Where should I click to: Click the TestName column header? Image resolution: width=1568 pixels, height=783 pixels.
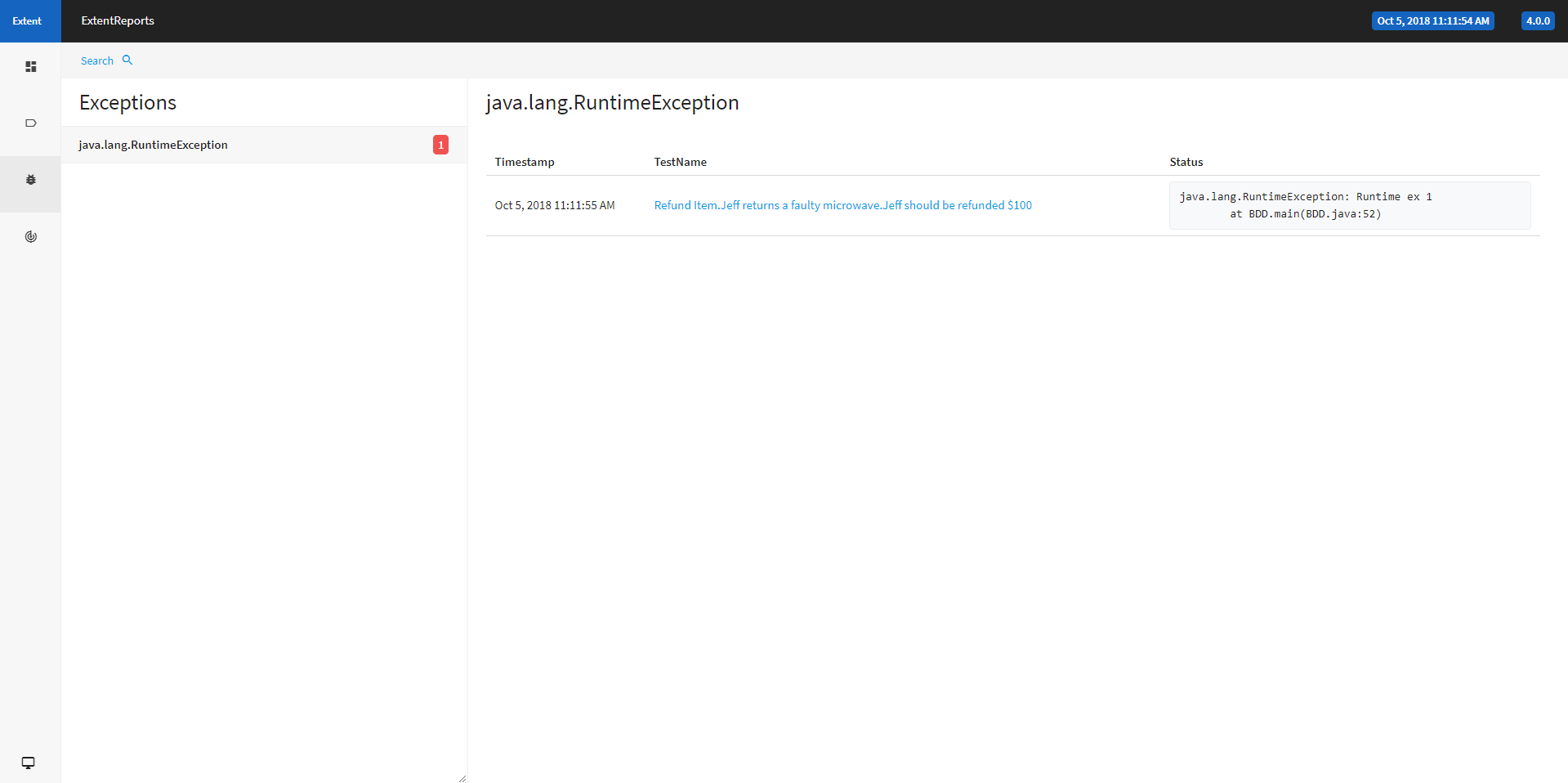(x=680, y=162)
